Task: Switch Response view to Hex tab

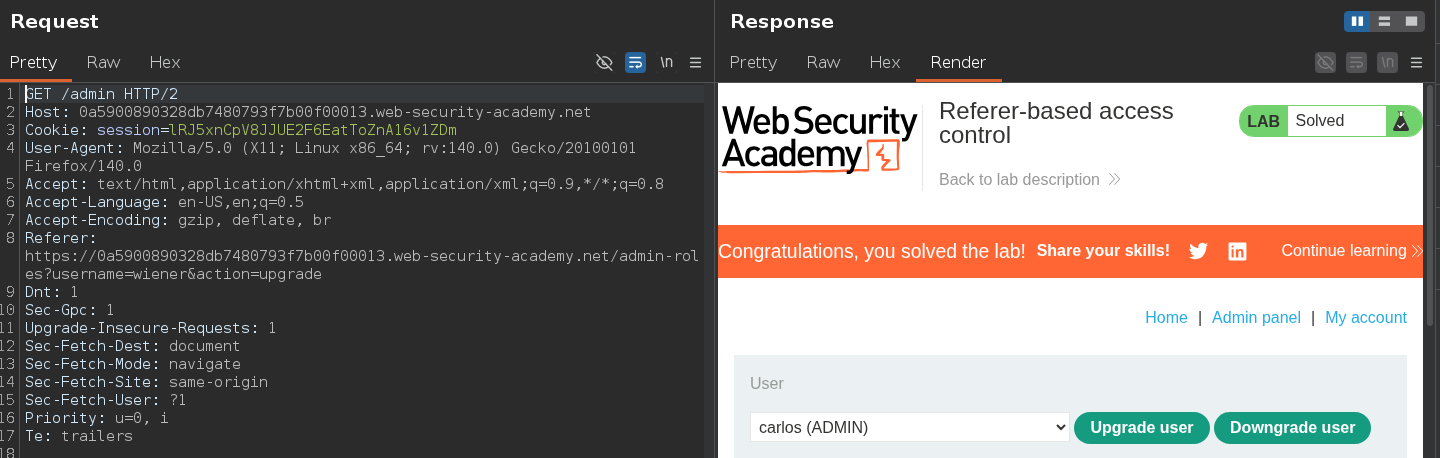Action: click(885, 62)
